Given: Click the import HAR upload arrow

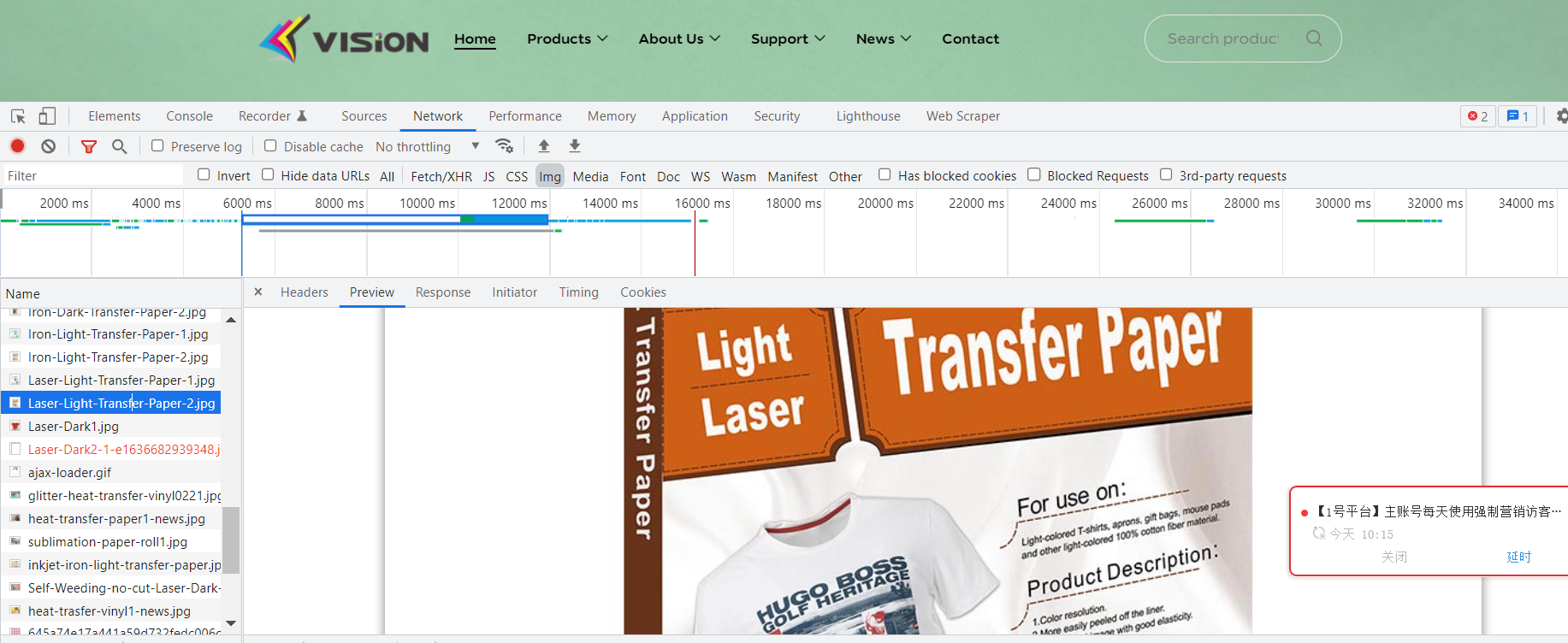Looking at the screenshot, I should click(543, 146).
